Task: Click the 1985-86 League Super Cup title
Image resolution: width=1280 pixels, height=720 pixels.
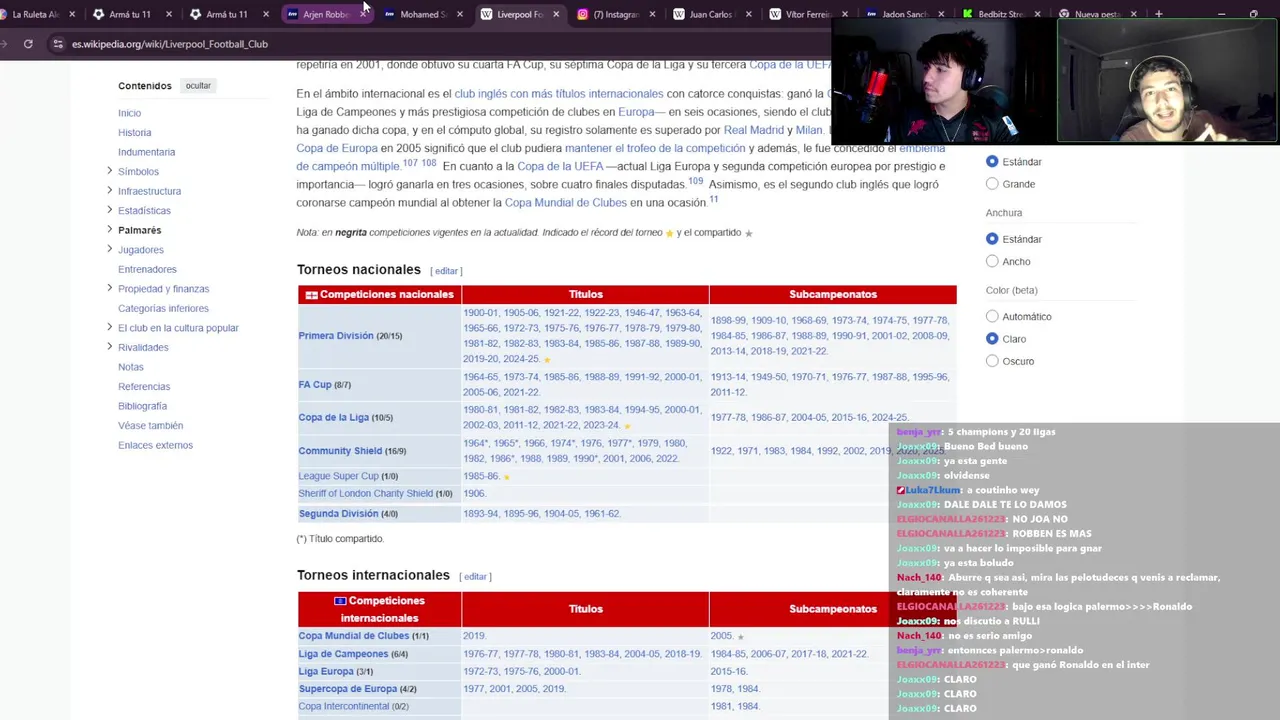Action: pyautogui.click(x=481, y=477)
